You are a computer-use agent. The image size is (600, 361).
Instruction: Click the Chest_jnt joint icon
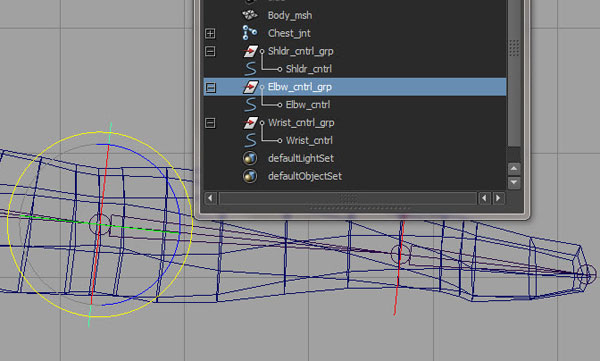coord(250,33)
